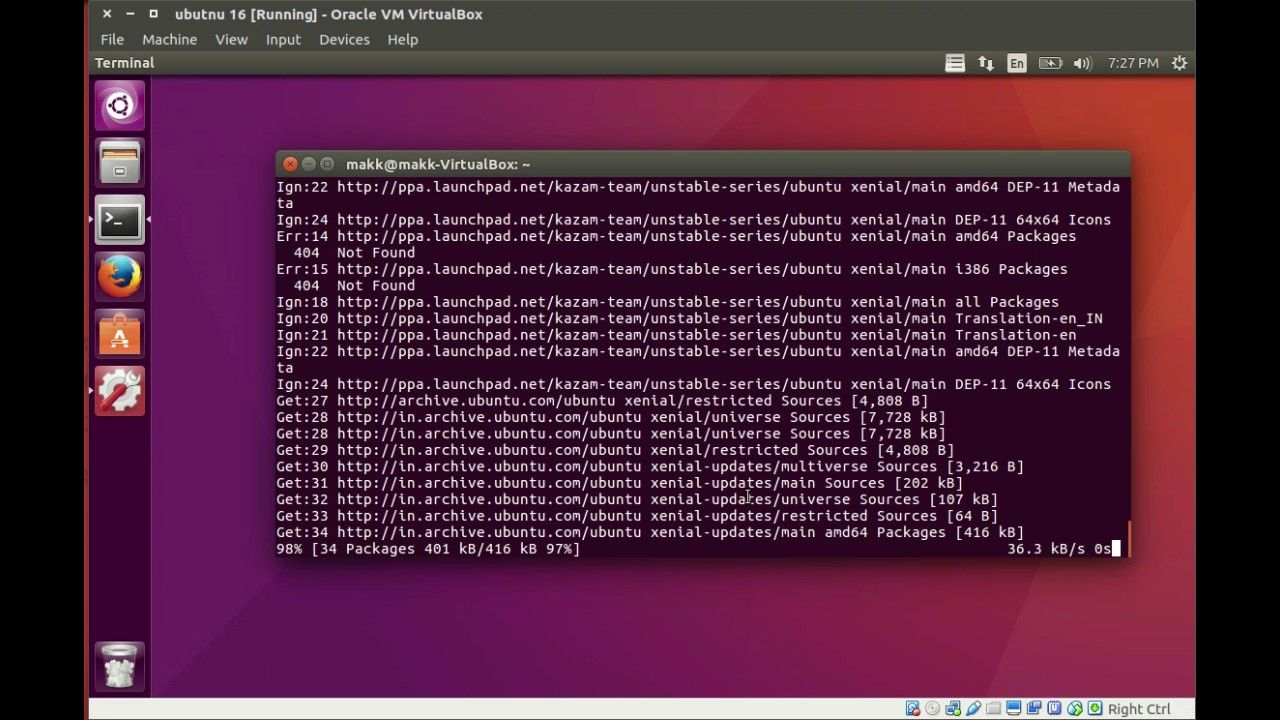Screen dimensions: 1280x720
Task: Click the notes list indicator in panel
Action: tap(955, 63)
